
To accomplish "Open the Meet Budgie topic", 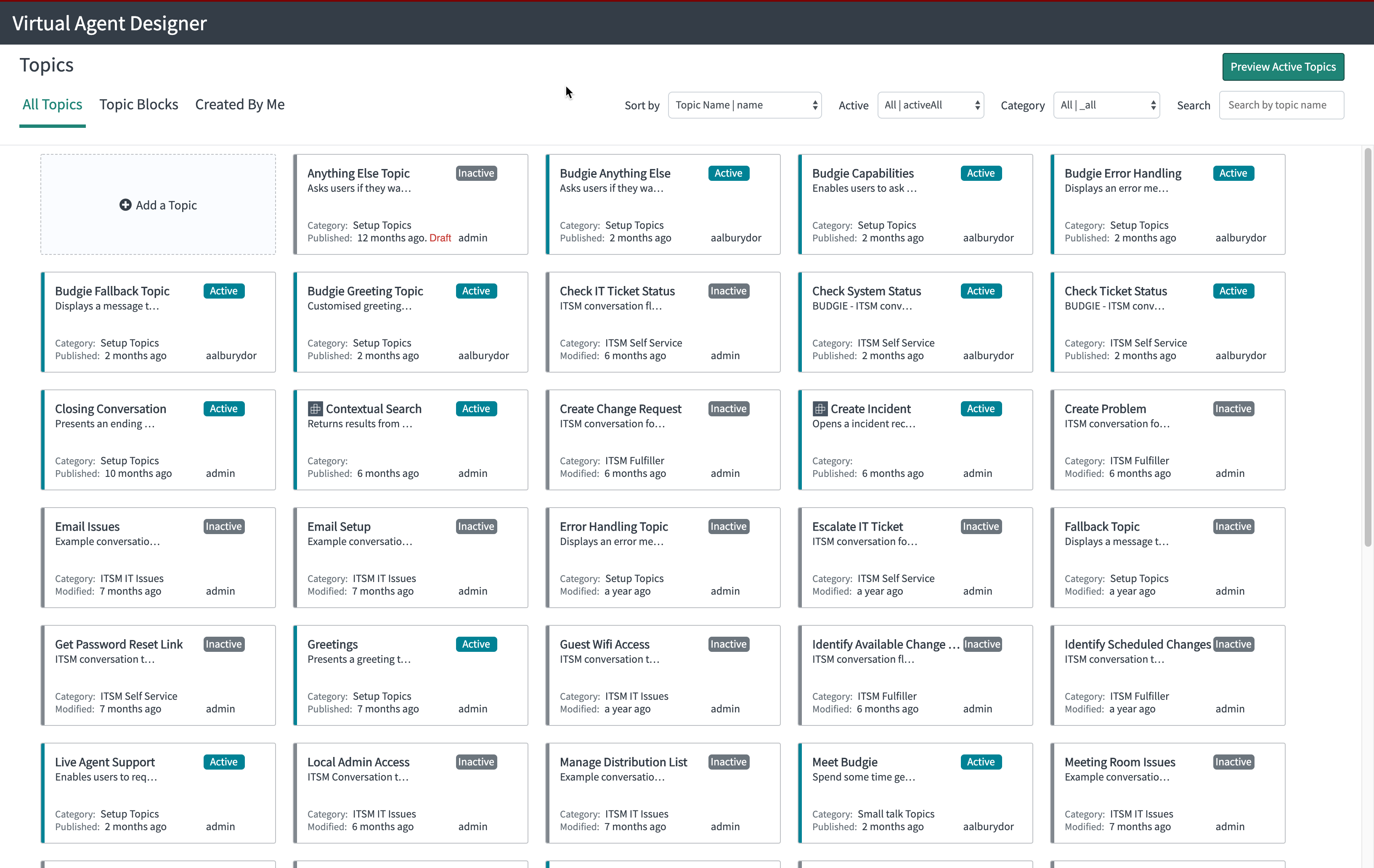I will (915, 793).
